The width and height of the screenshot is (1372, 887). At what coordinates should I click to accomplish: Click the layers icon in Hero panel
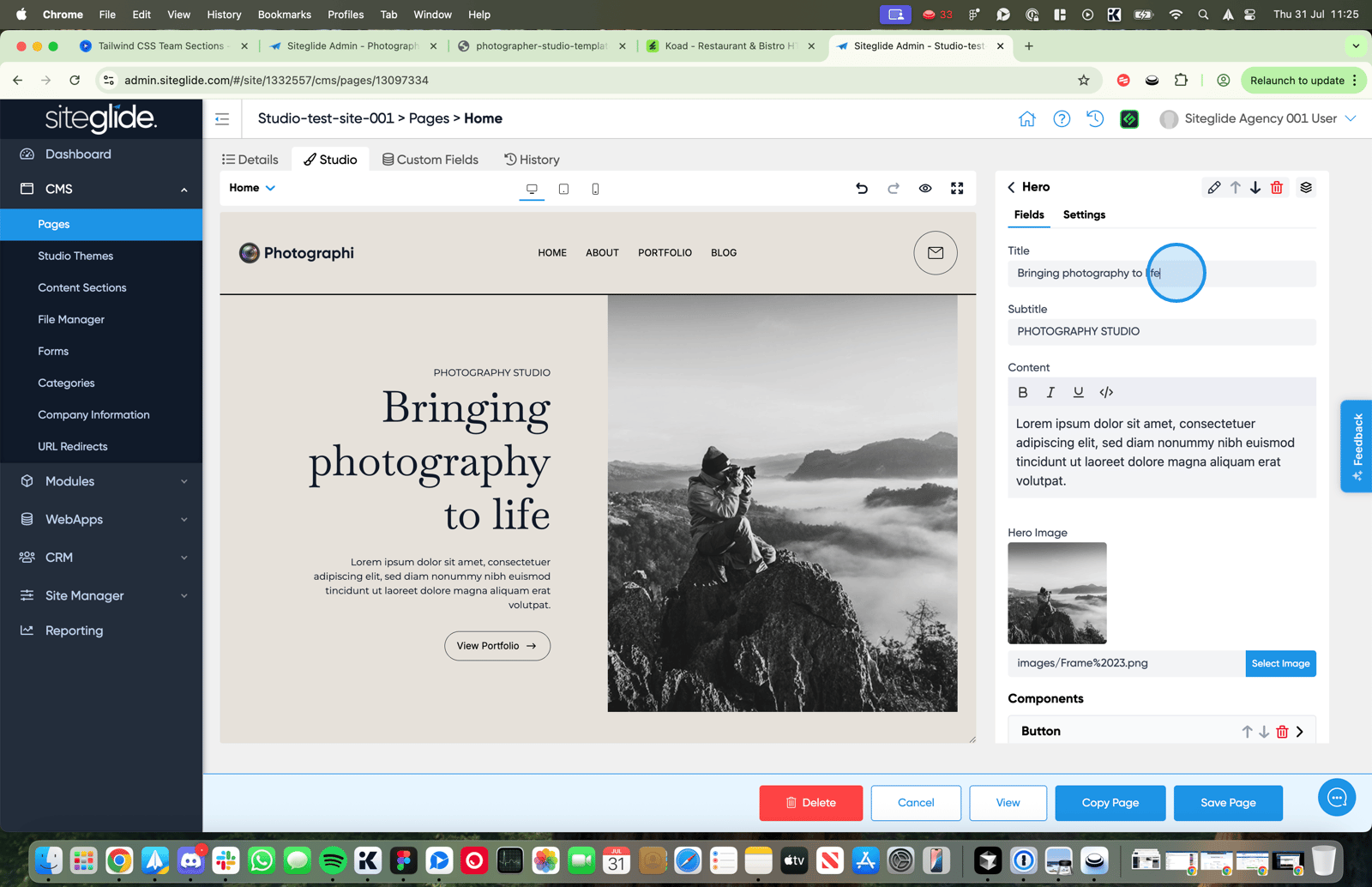[x=1306, y=187]
